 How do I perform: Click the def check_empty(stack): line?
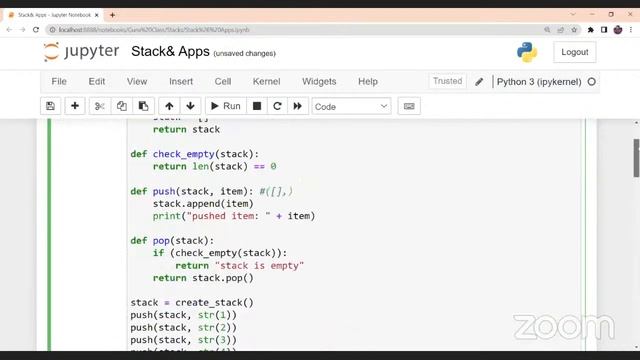[x=195, y=154]
